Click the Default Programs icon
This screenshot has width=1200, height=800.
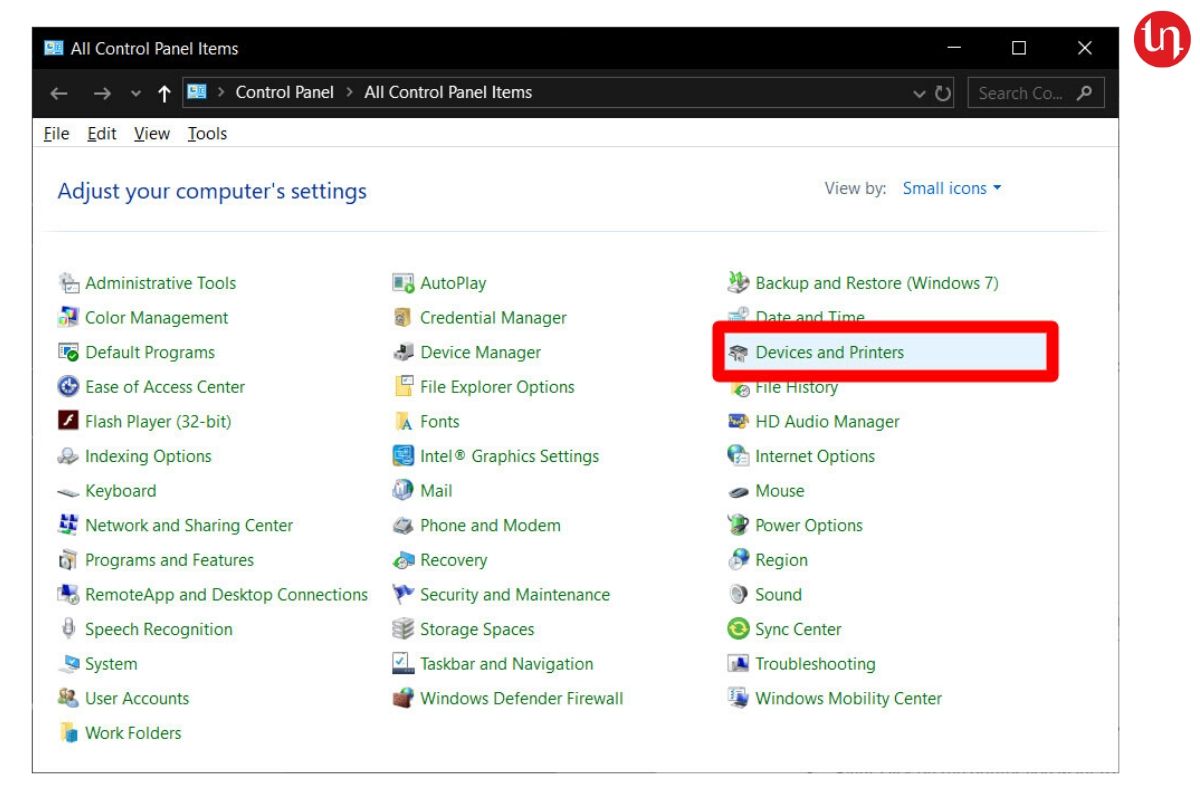69,352
